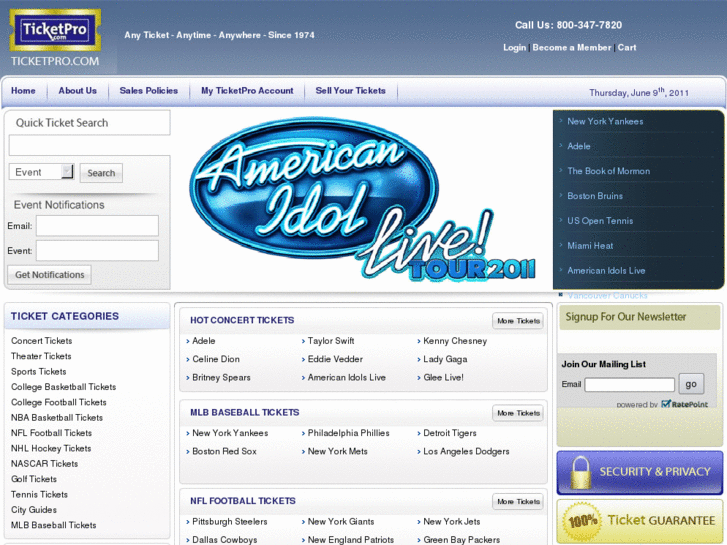The width and height of the screenshot is (727, 545).
Task: Click the Search button
Action: (101, 173)
